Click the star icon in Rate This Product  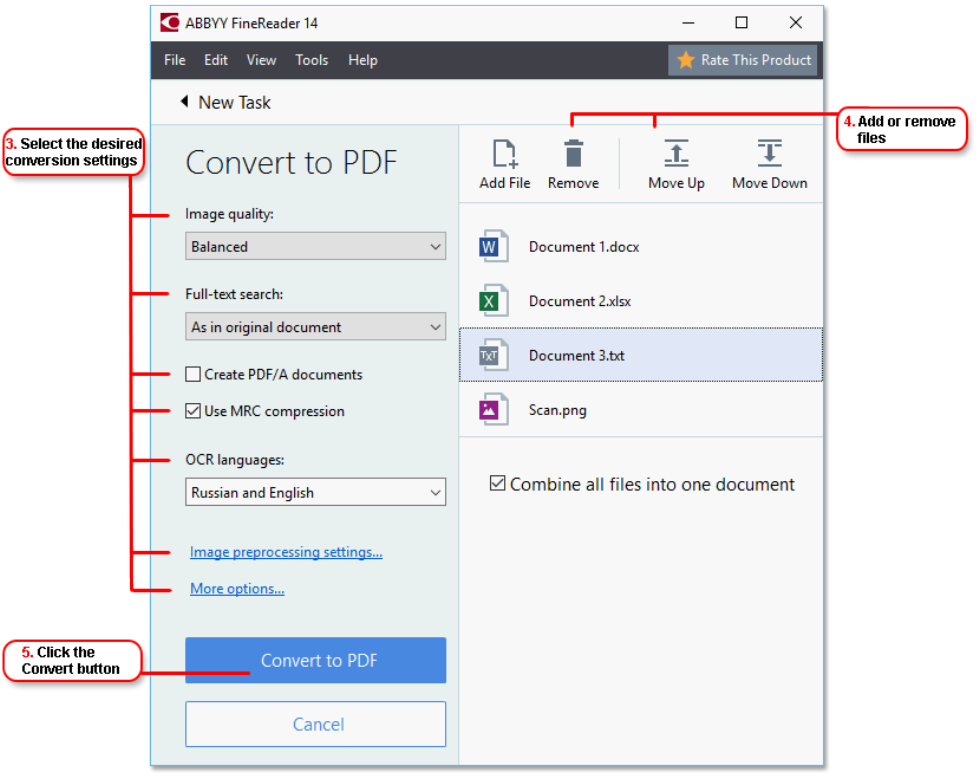pyautogui.click(x=686, y=60)
